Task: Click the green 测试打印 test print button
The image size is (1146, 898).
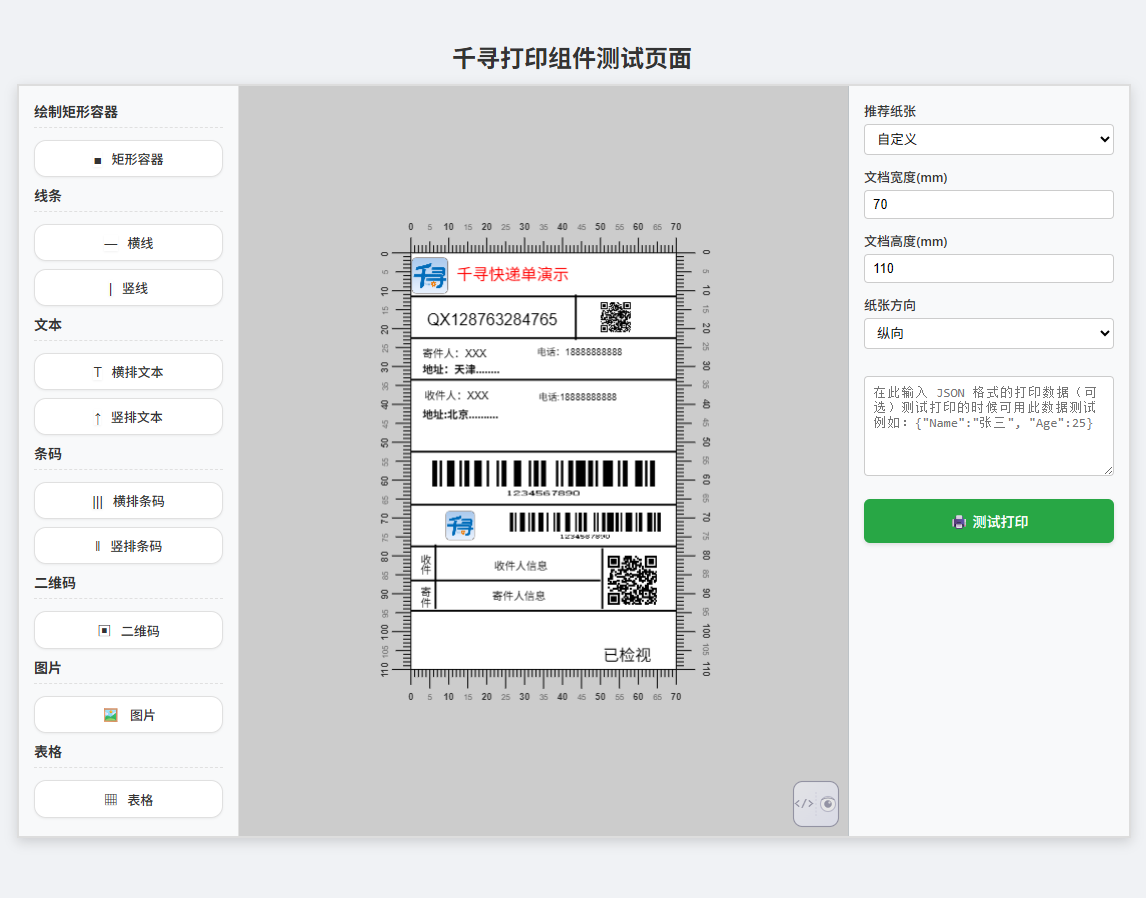Action: (988, 521)
